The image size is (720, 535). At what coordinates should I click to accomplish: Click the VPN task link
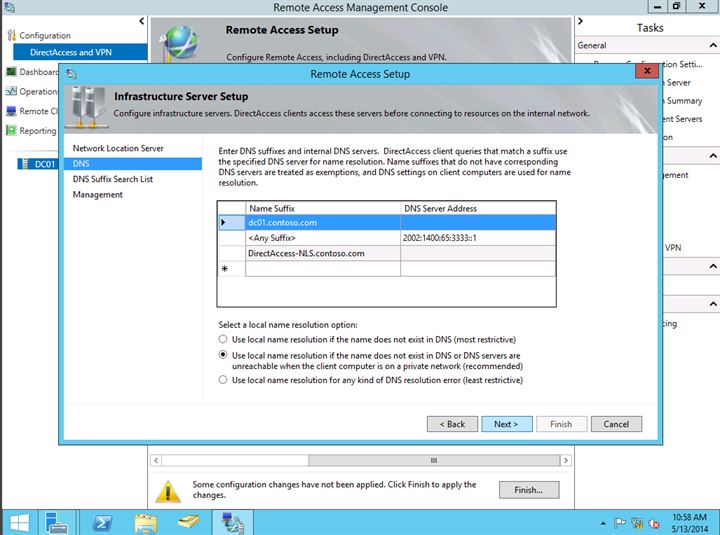coord(673,248)
